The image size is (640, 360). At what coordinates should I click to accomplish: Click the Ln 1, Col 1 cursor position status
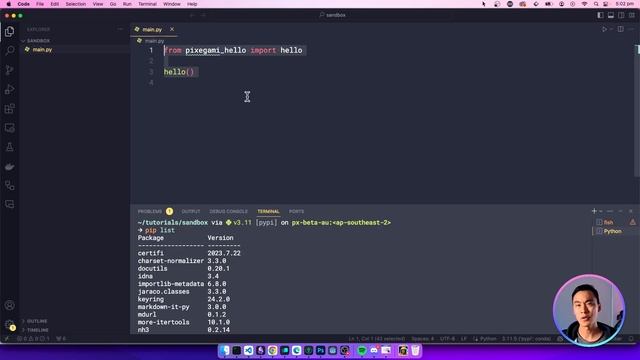click(x=377, y=339)
